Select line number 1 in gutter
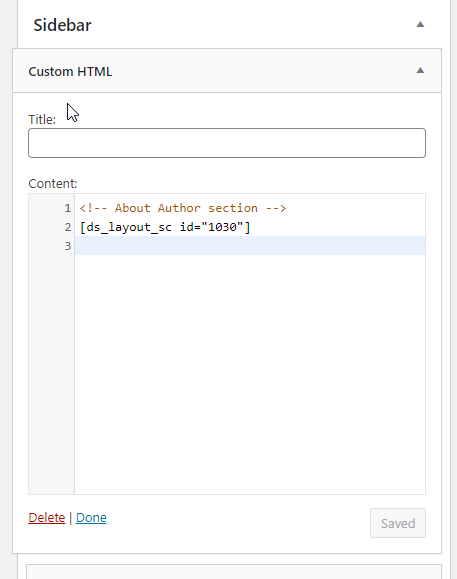Image resolution: width=457 pixels, height=579 pixels. [x=68, y=208]
